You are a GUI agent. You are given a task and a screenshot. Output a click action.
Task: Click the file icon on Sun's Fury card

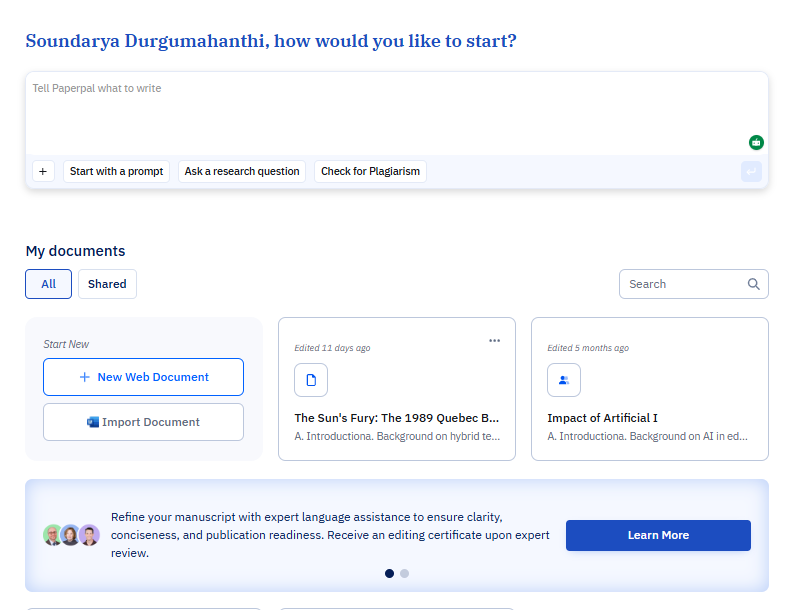tap(311, 380)
